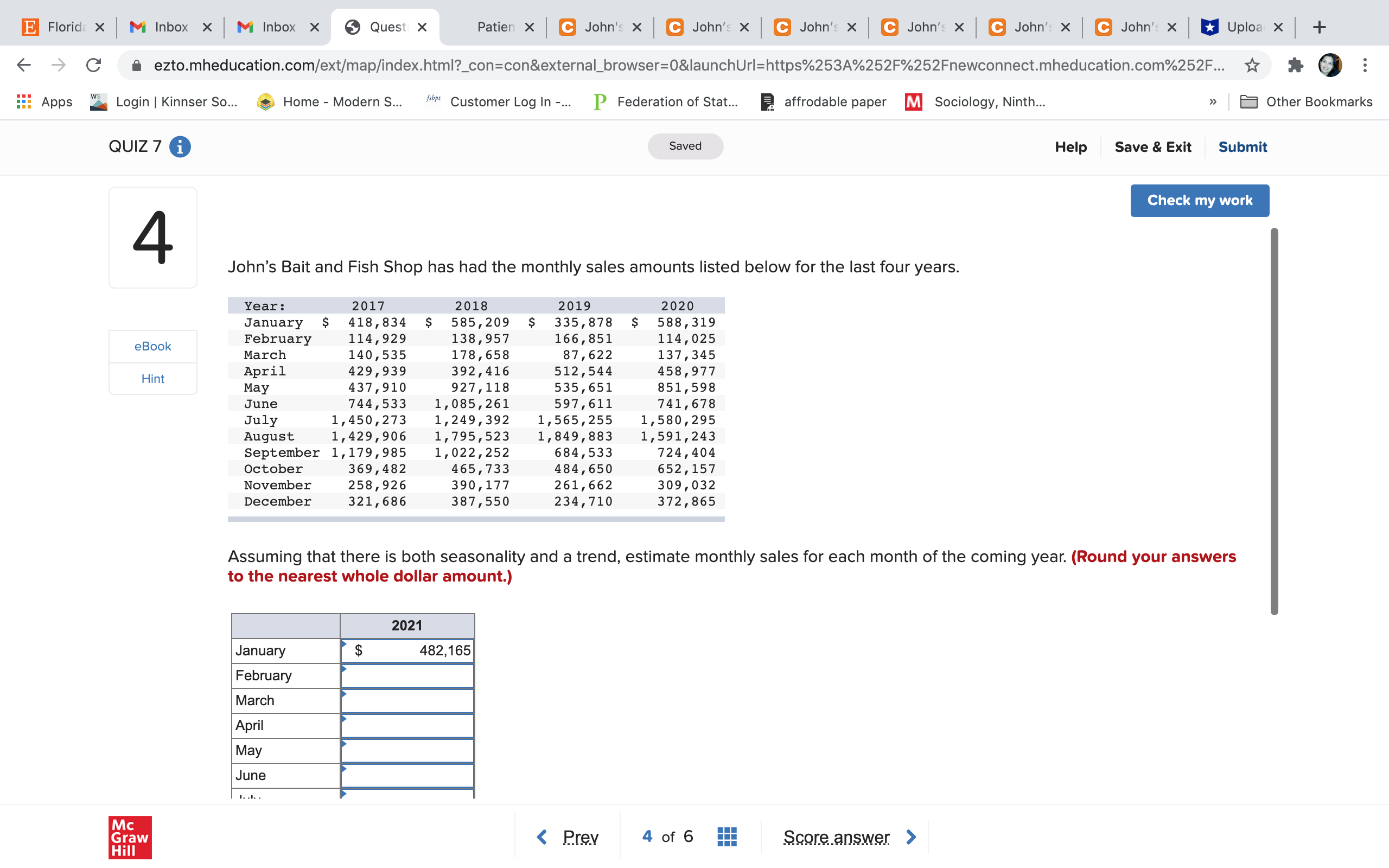The height and width of the screenshot is (868, 1389).
Task: Open the eBook resource
Action: (152, 346)
